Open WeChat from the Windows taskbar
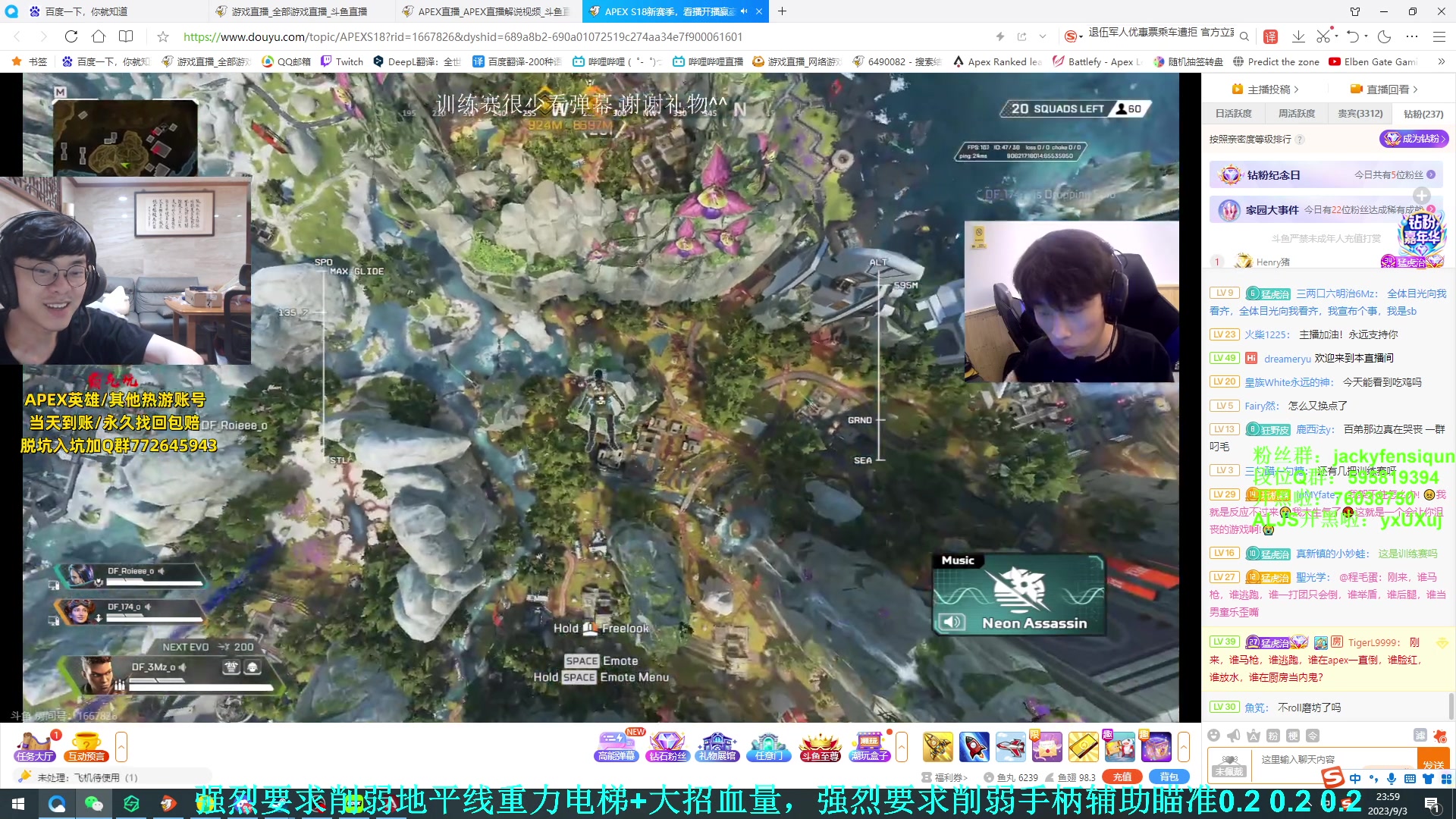 (x=94, y=804)
